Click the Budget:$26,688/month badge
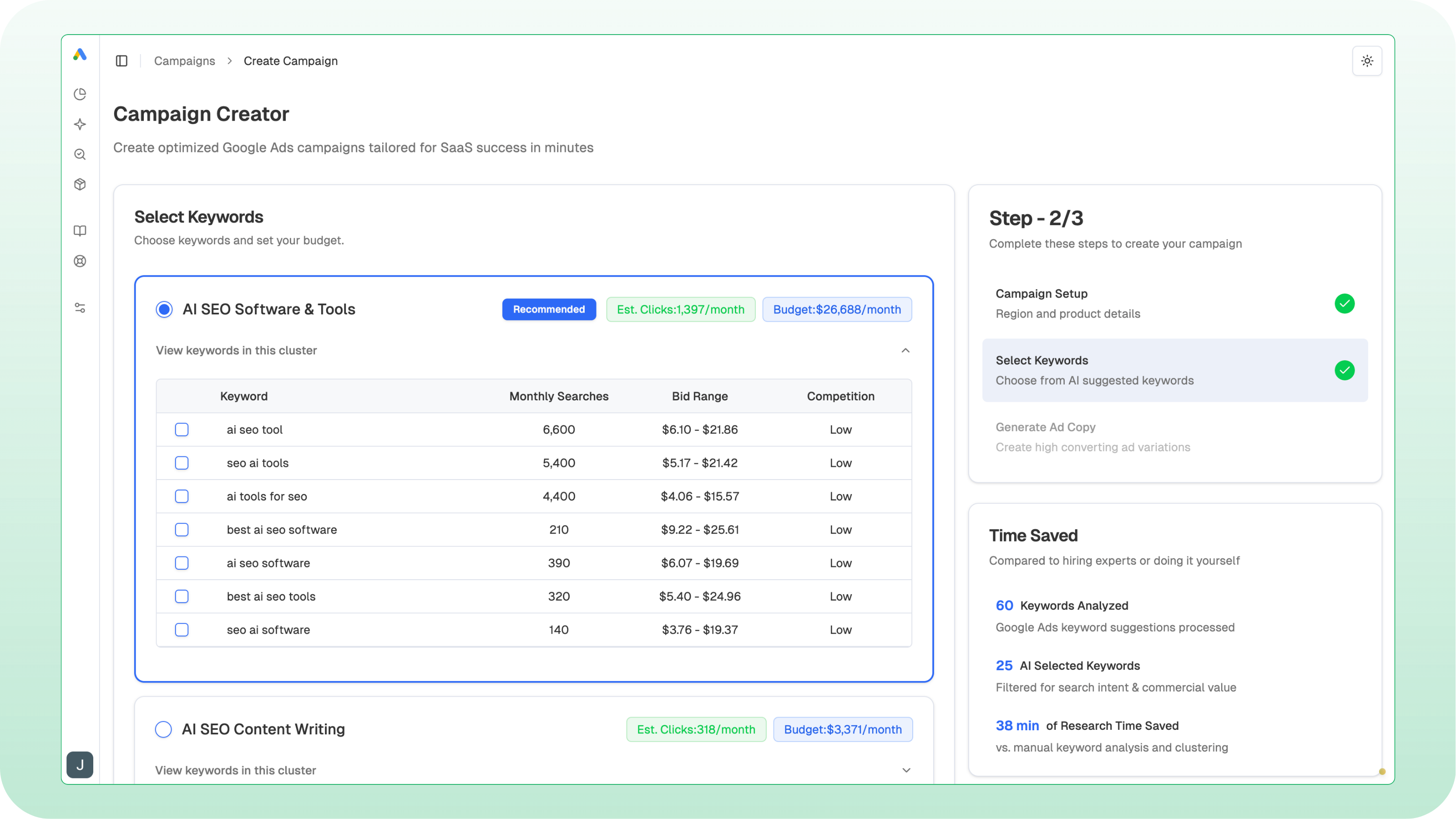Viewport: 1456px width, 819px height. [837, 309]
